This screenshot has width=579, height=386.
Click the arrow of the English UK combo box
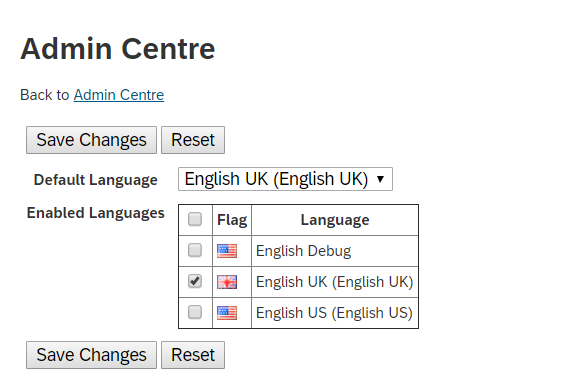click(x=380, y=179)
